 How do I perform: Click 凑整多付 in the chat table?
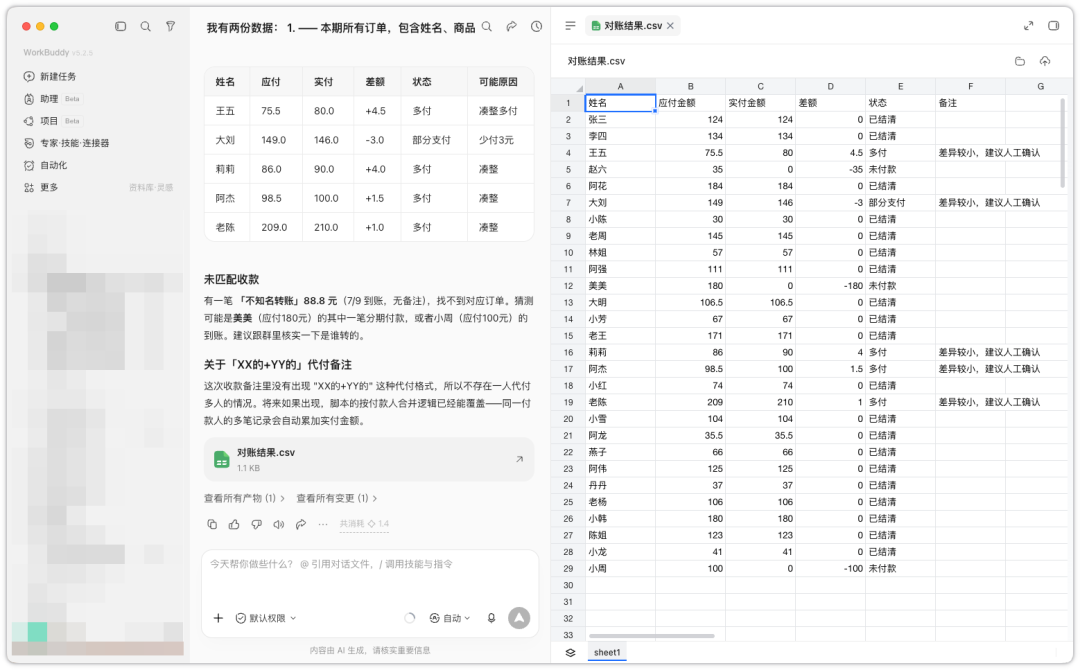(x=498, y=111)
